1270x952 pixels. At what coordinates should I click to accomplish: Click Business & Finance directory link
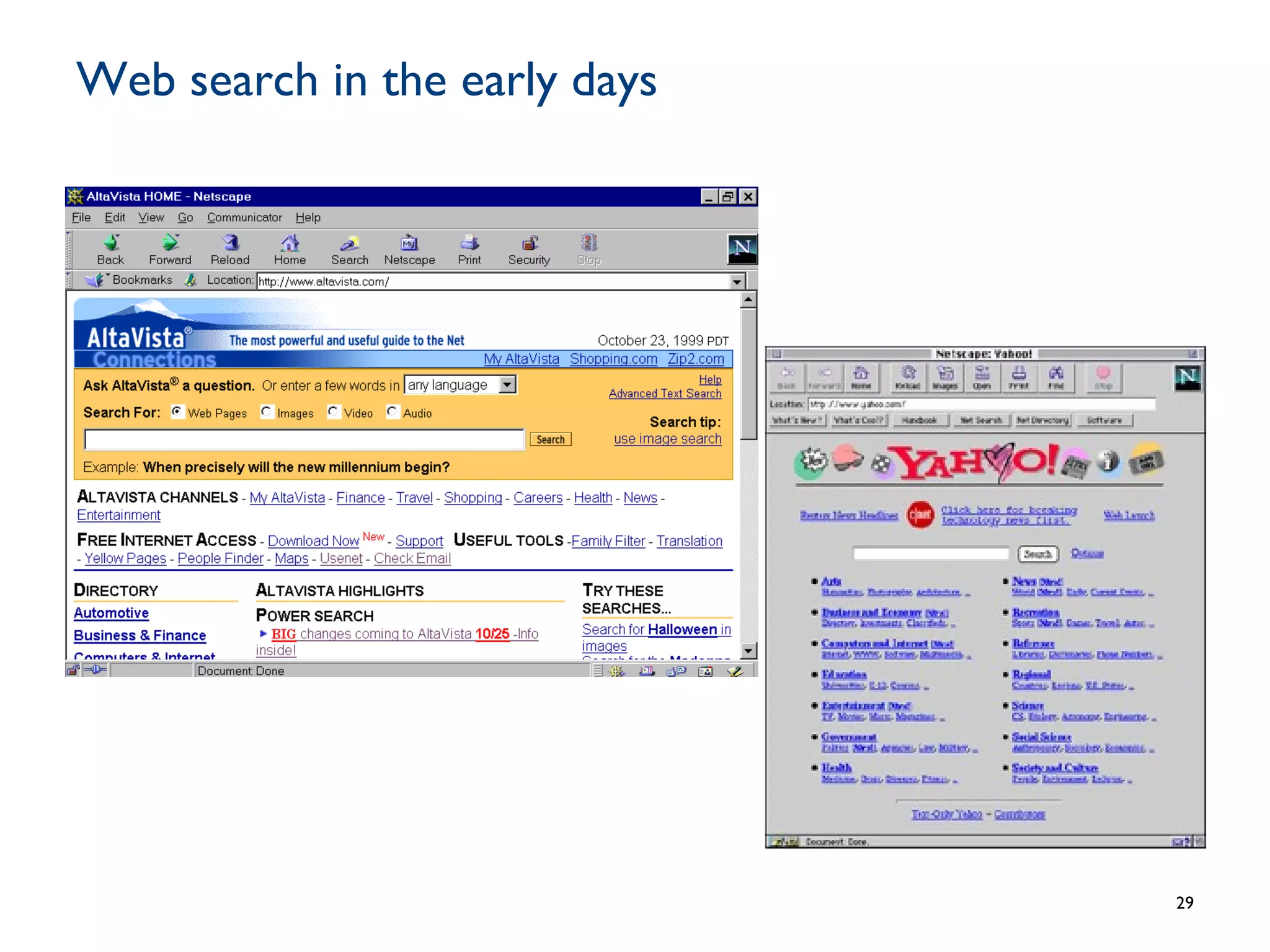click(x=140, y=635)
